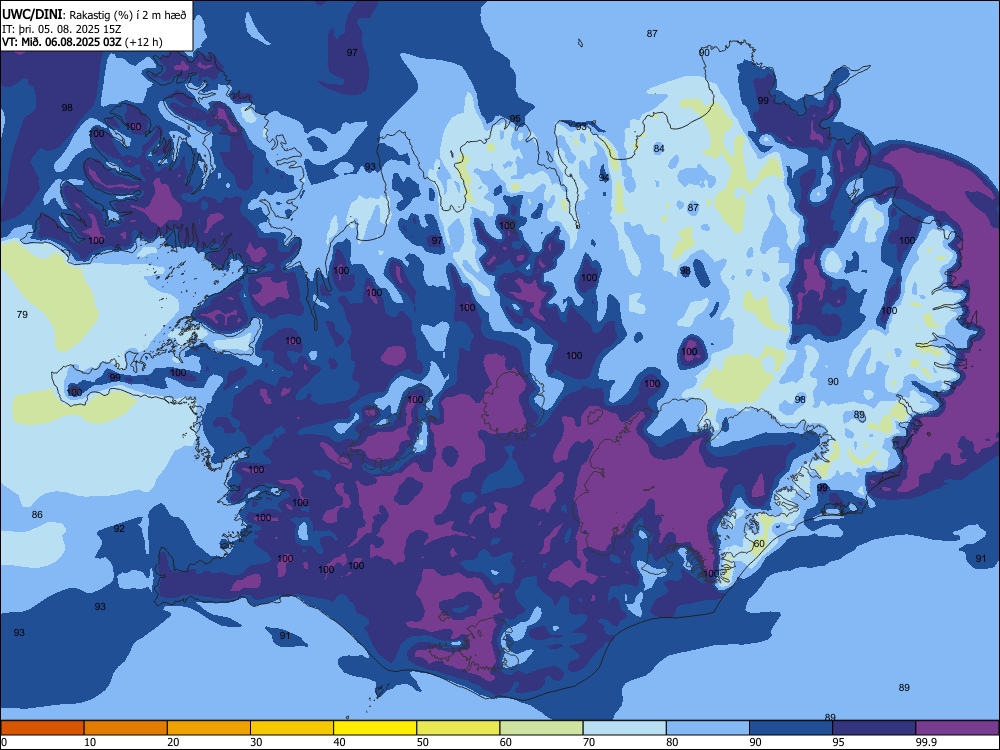
Task: Pick the 50–60 pale yellow legend swatch
Action: click(459, 728)
